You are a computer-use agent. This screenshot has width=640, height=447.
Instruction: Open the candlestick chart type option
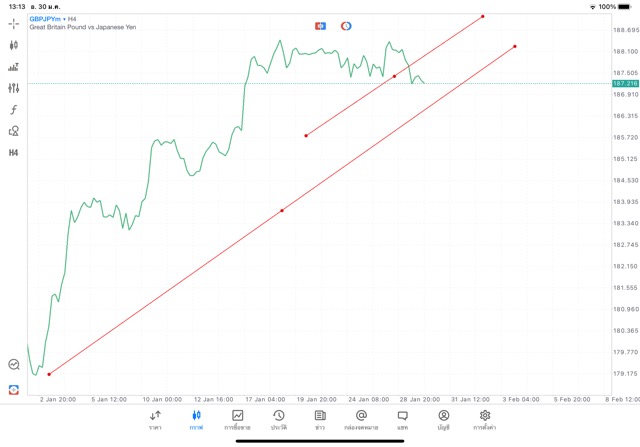13,45
